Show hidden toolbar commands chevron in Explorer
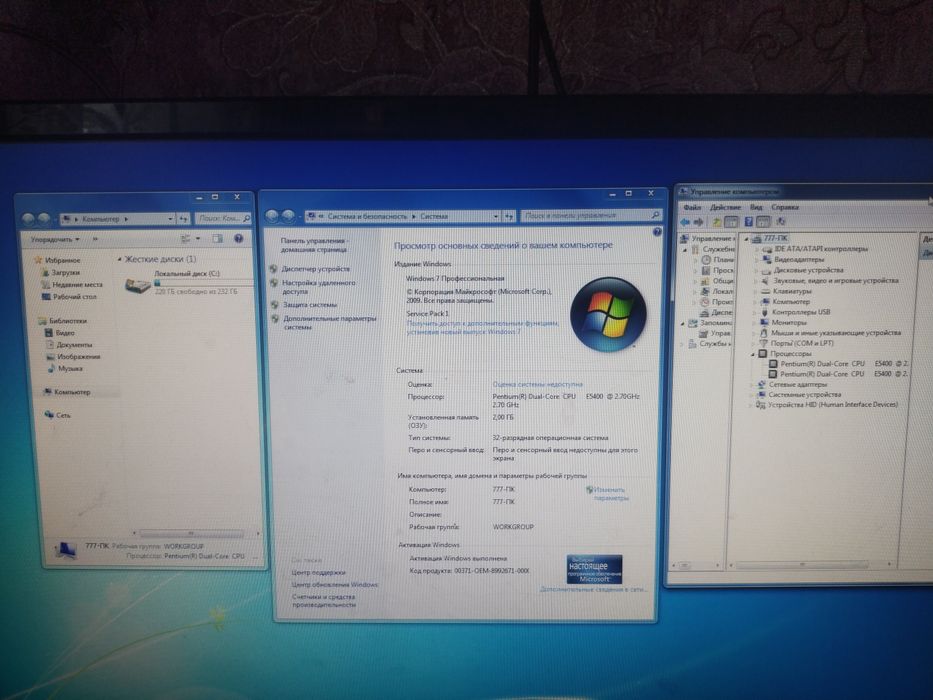 tap(95, 239)
